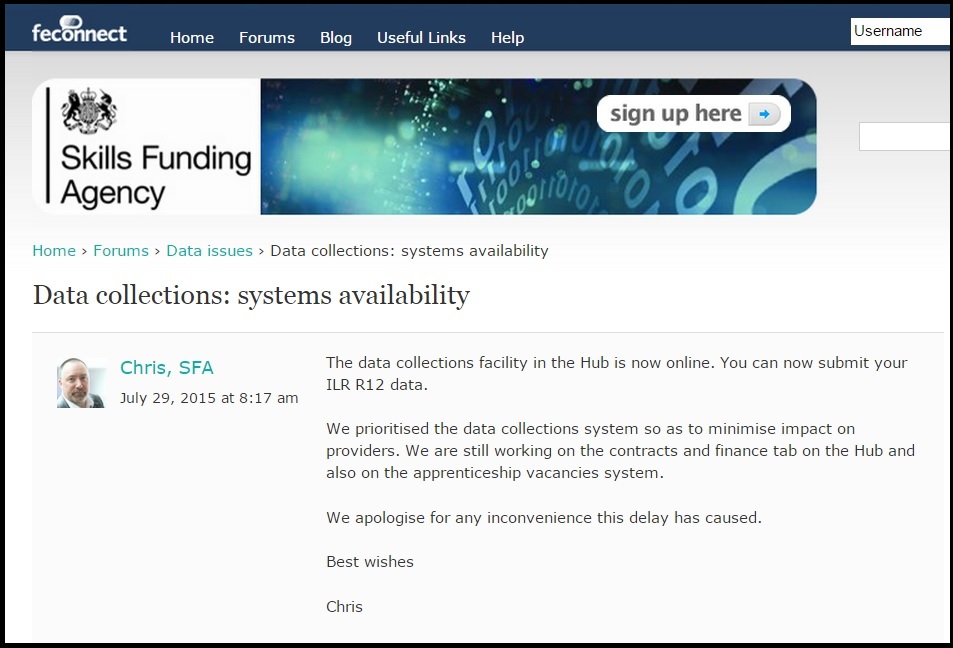Click the blue arrow on sign up button
953x648 pixels.
[x=764, y=114]
